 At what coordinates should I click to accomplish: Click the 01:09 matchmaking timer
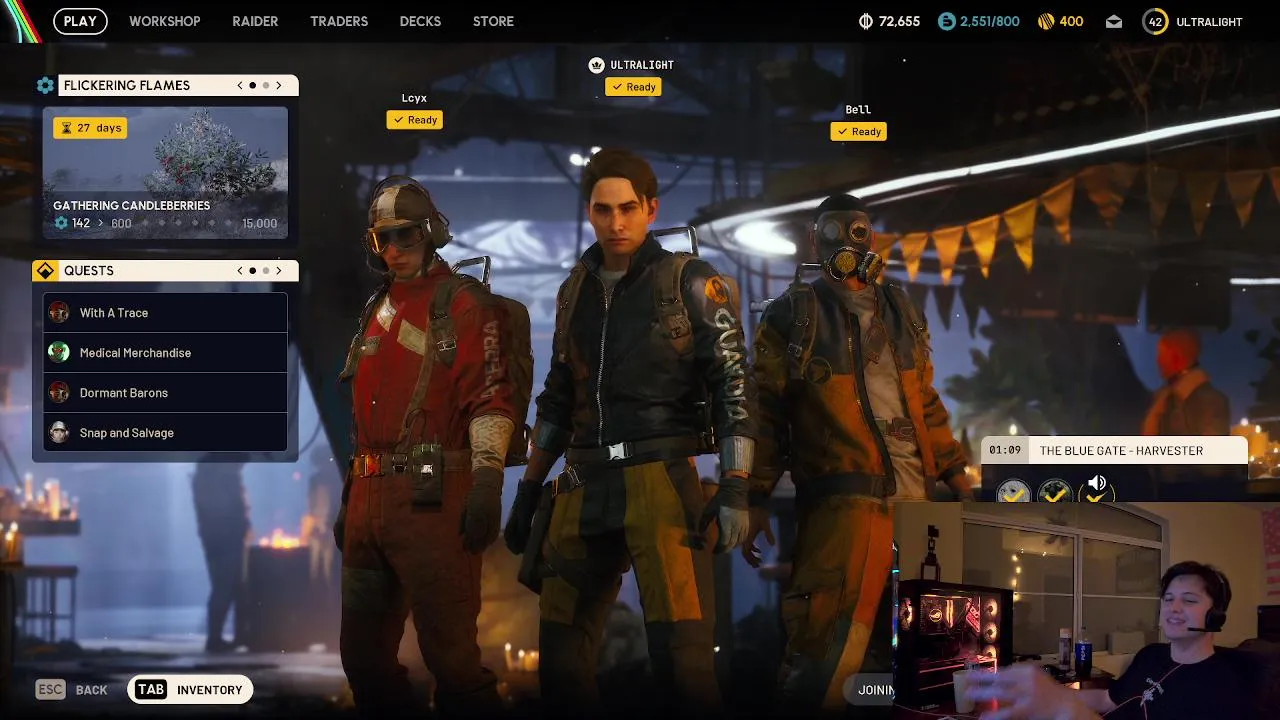1005,450
